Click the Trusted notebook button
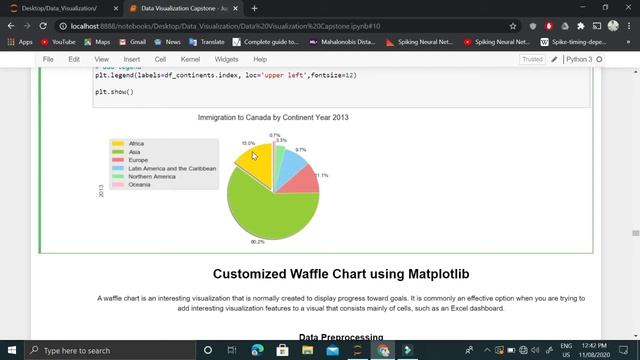The width and height of the screenshot is (640, 360). (x=532, y=60)
